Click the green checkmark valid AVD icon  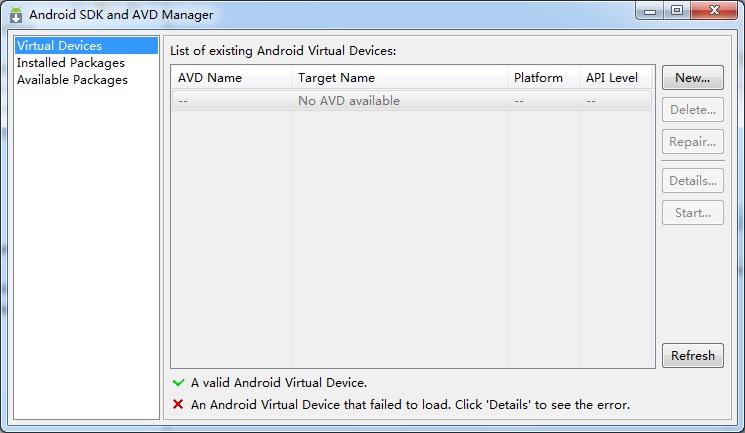(178, 383)
